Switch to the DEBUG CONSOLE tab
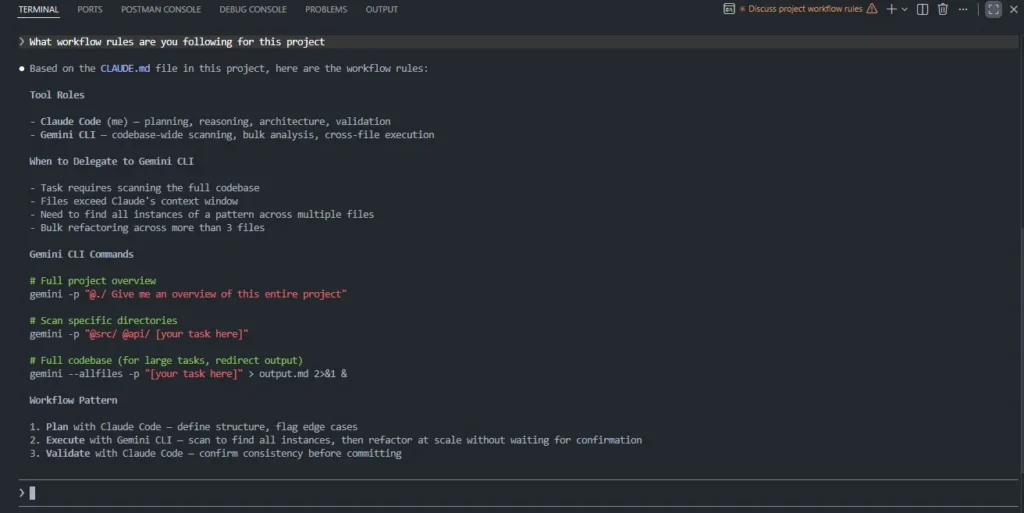The height and width of the screenshot is (513, 1024). (x=253, y=9)
